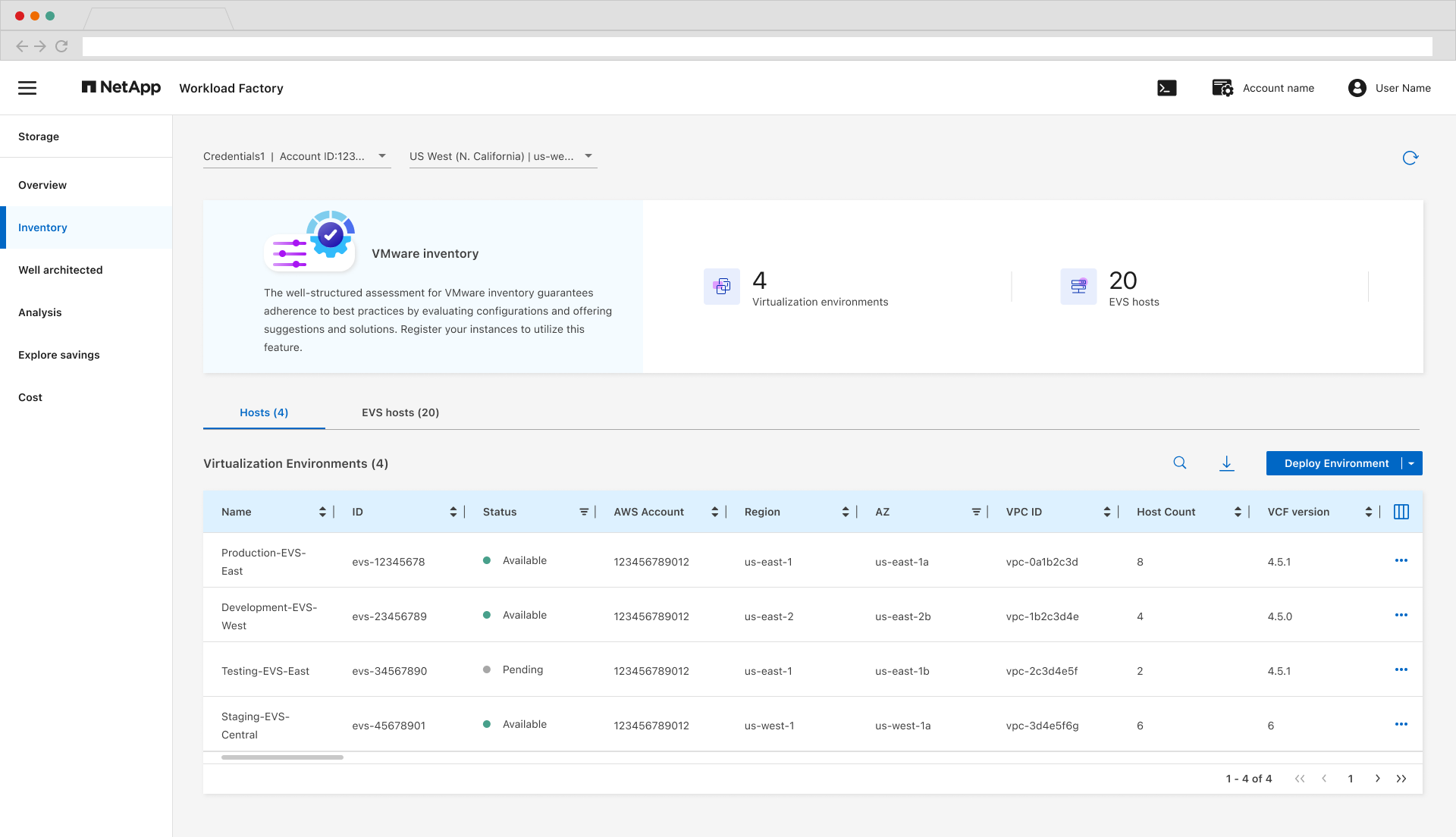This screenshot has height=837, width=1456.
Task: Open actions menu for Production-EVS-East row
Action: [1401, 560]
